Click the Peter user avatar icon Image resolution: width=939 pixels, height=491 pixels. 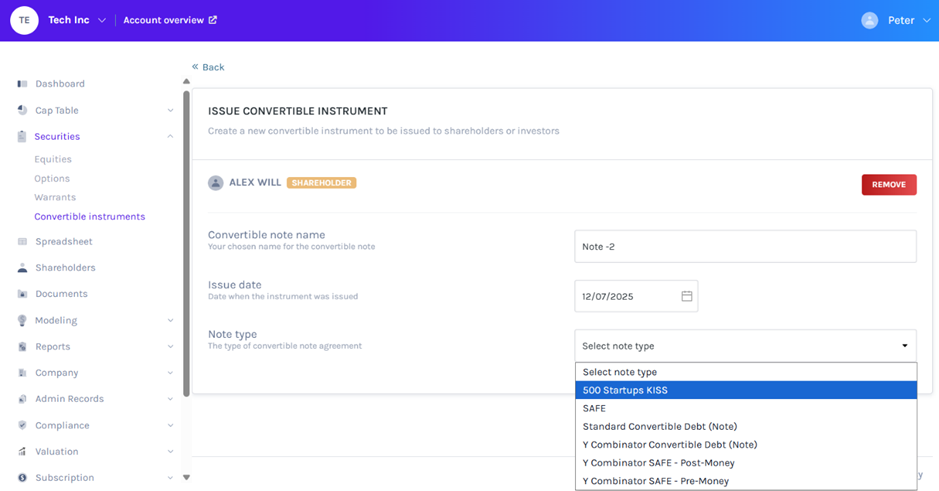pos(869,20)
